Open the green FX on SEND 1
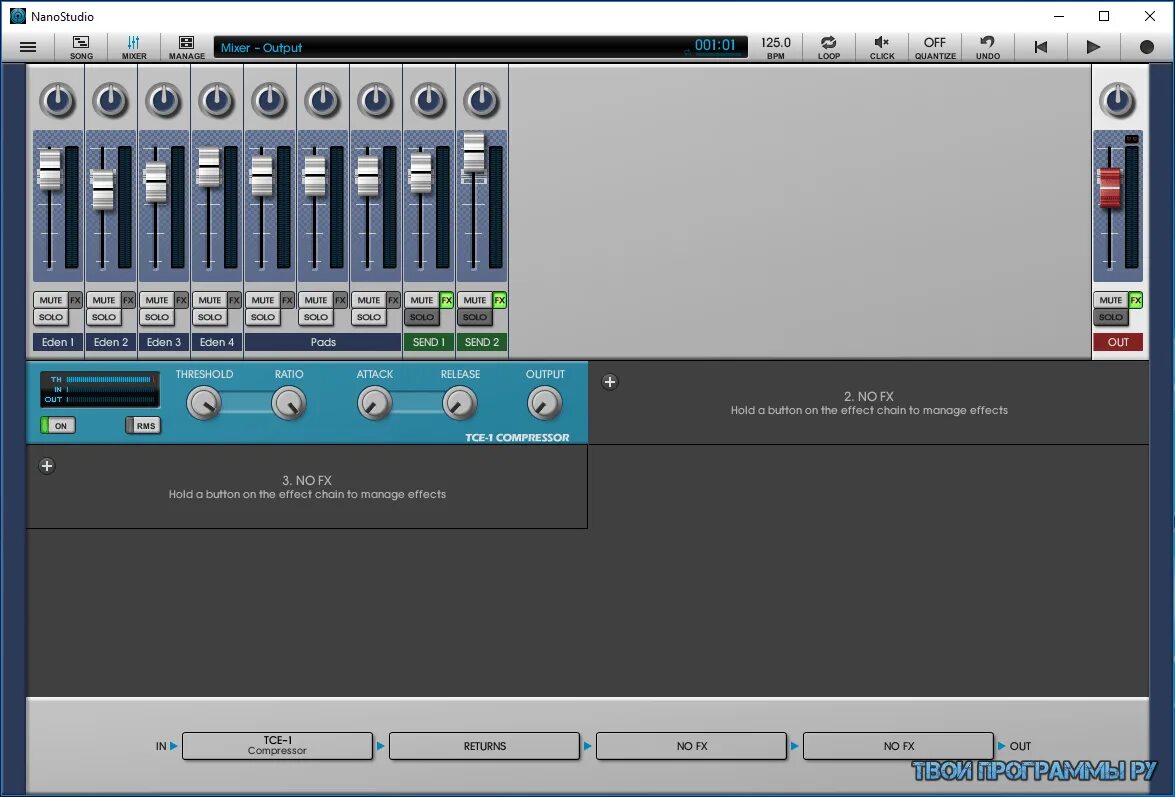The width and height of the screenshot is (1175, 797). pyautogui.click(x=447, y=300)
